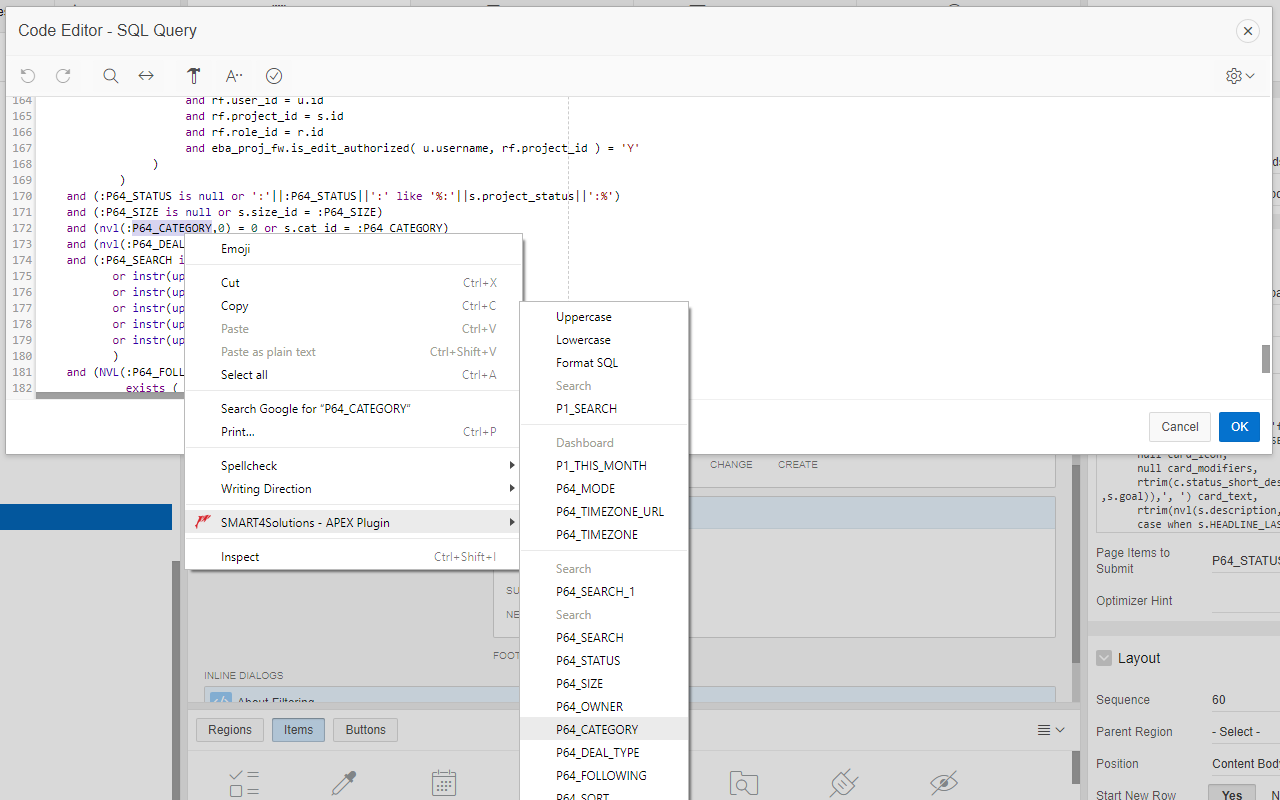Insert P64_OWNER from submenu
1280x800 pixels.
[604, 707]
